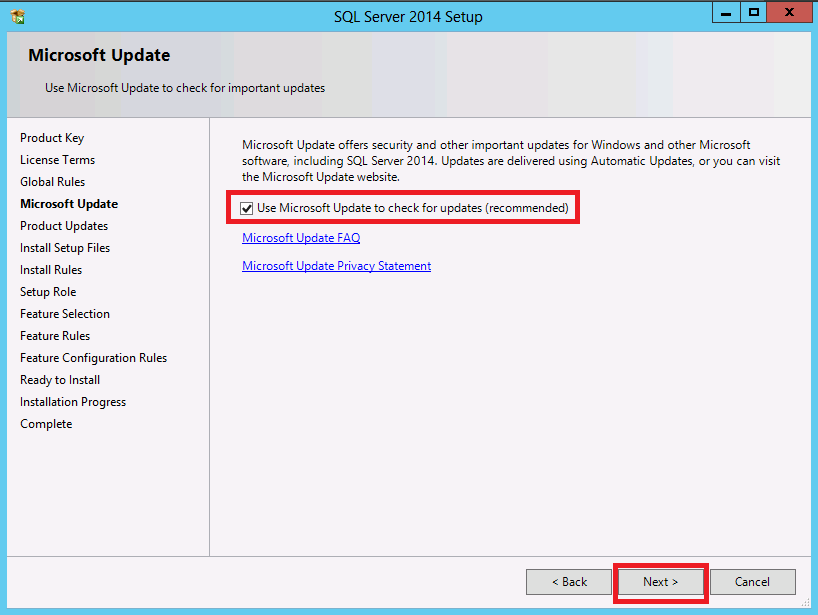Screen dimensions: 818x615
Task: Select Setup Role step in sidebar
Action: point(48,292)
